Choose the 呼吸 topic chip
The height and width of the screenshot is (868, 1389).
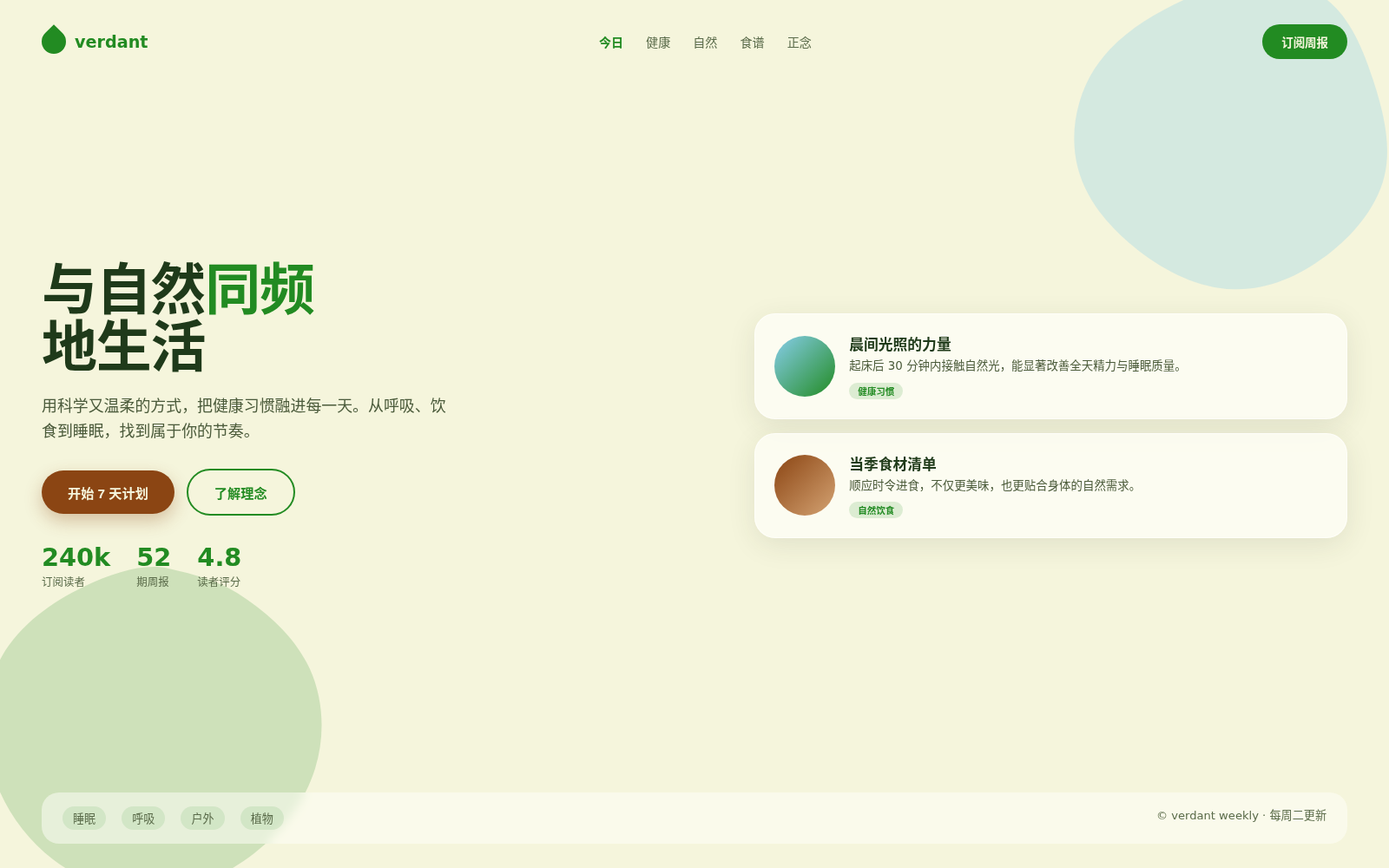[143, 819]
